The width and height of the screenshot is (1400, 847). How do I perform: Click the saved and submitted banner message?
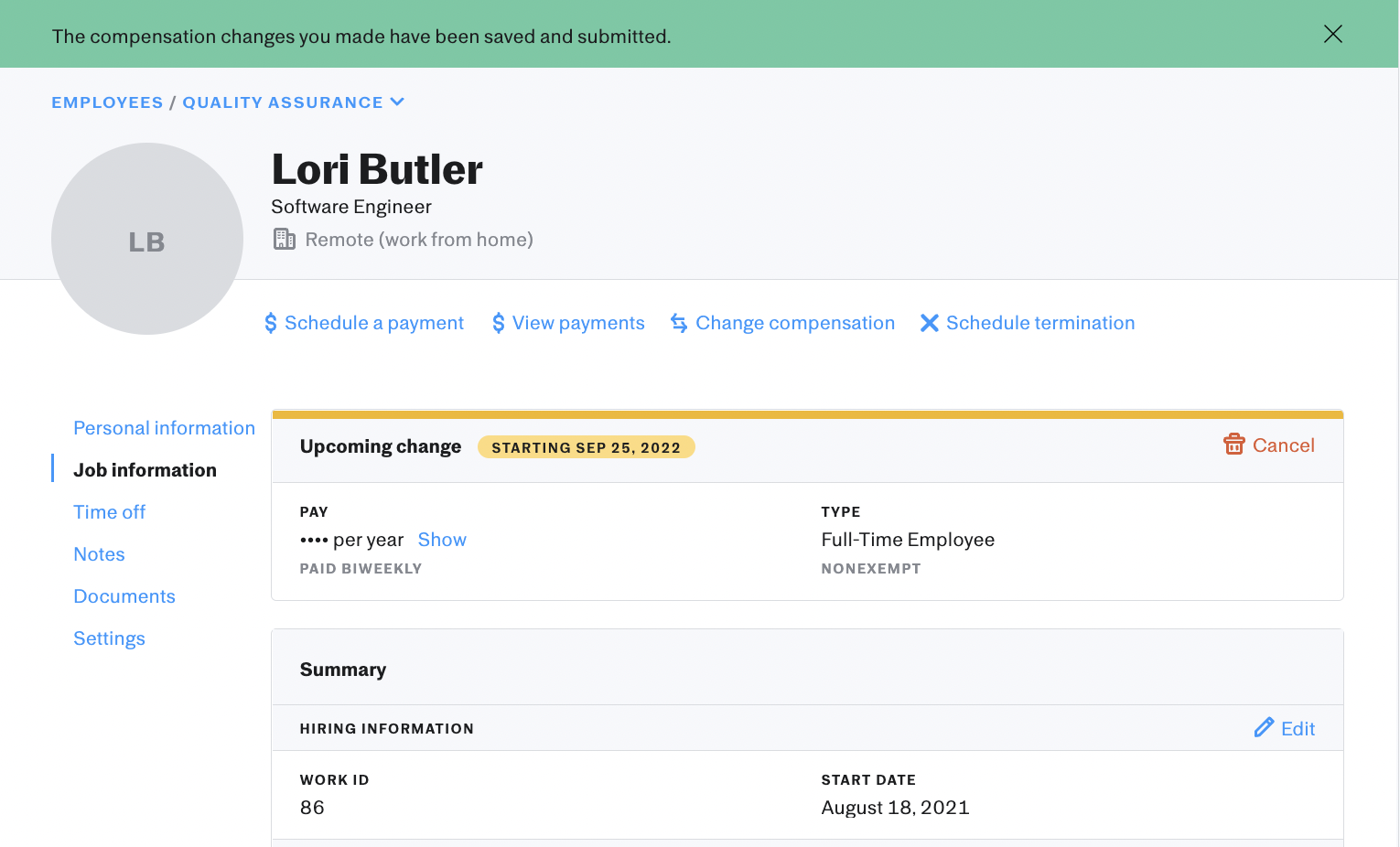361,37
